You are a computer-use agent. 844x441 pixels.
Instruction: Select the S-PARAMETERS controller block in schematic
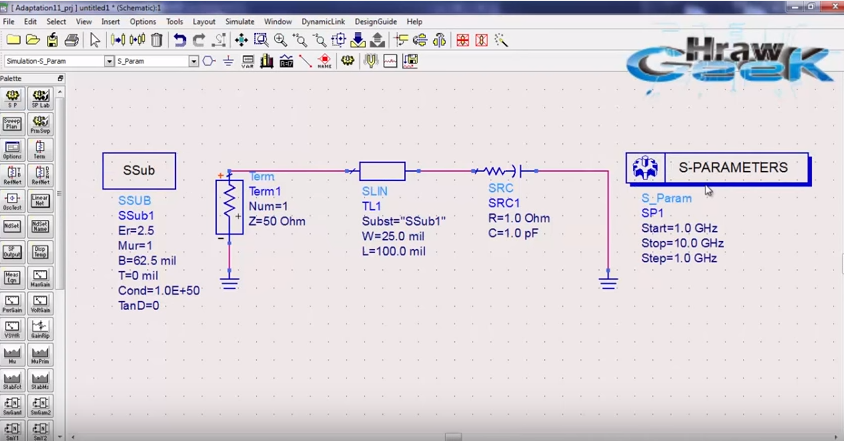click(x=718, y=168)
